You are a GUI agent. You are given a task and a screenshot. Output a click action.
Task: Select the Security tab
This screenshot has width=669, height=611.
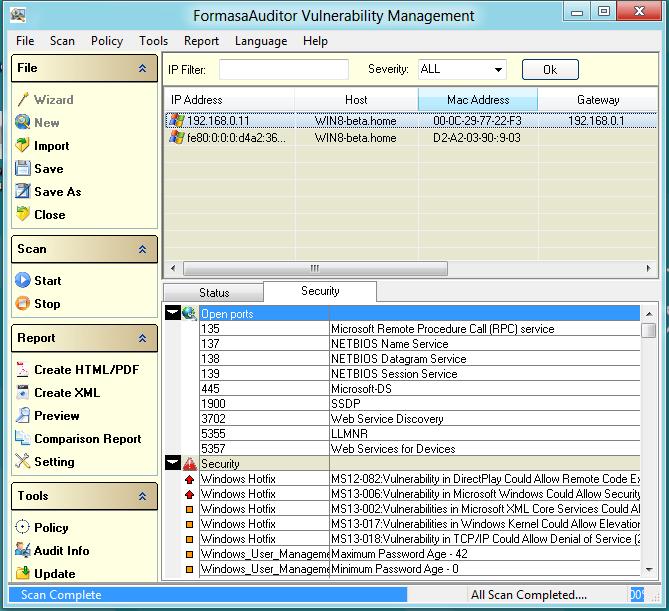pyautogui.click(x=320, y=291)
